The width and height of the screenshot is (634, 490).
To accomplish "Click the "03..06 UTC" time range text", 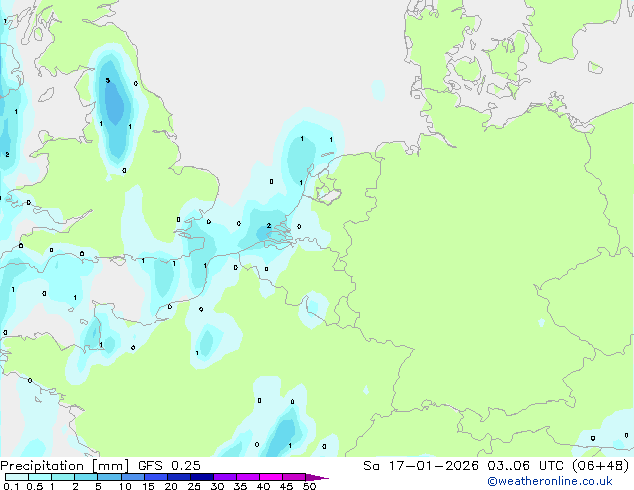I will (x=525, y=466).
